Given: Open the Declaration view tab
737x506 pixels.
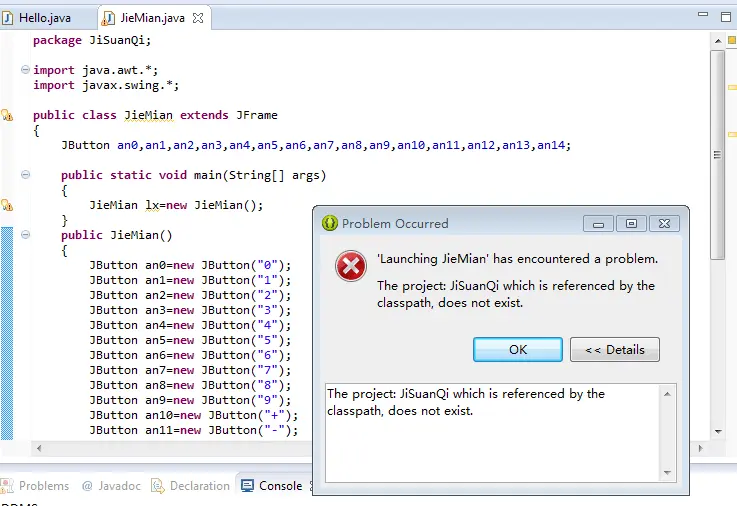Looking at the screenshot, I should 190,486.
